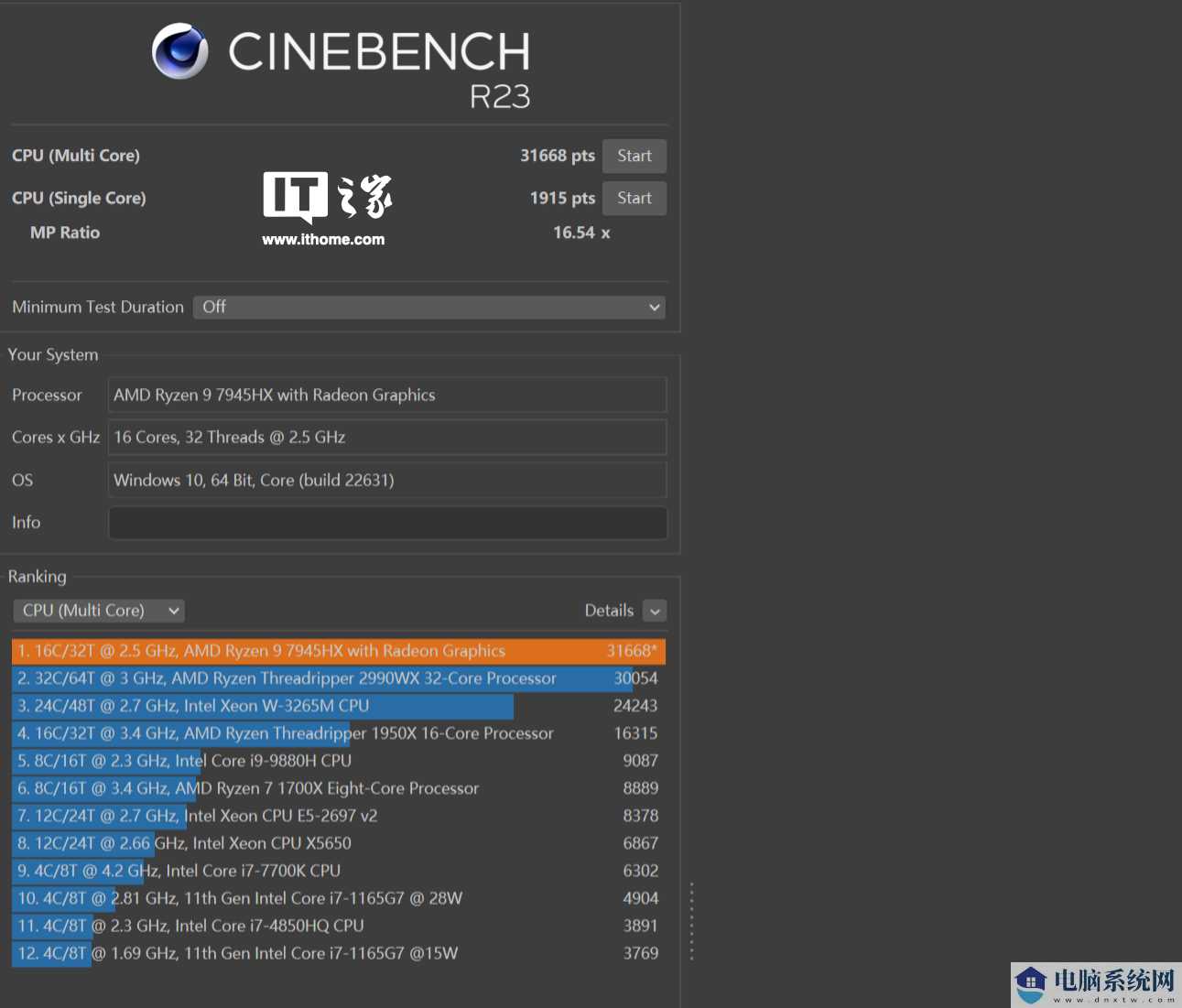The height and width of the screenshot is (1008, 1182).
Task: Open the CPU (Multi Core) ranking dropdown
Action: pos(99,611)
